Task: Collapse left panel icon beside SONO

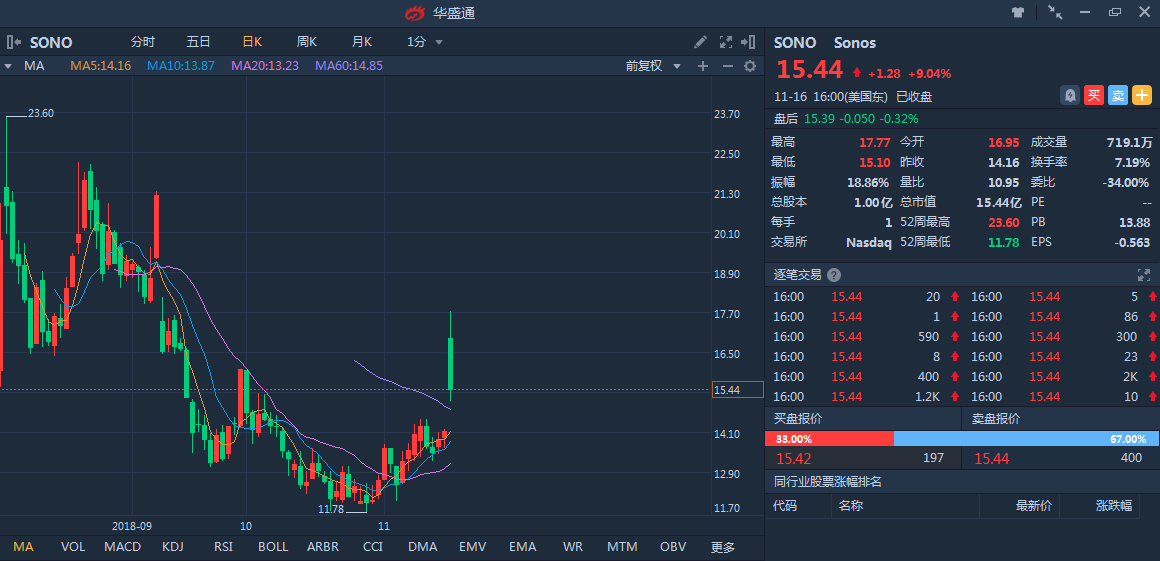Action: tap(14, 42)
